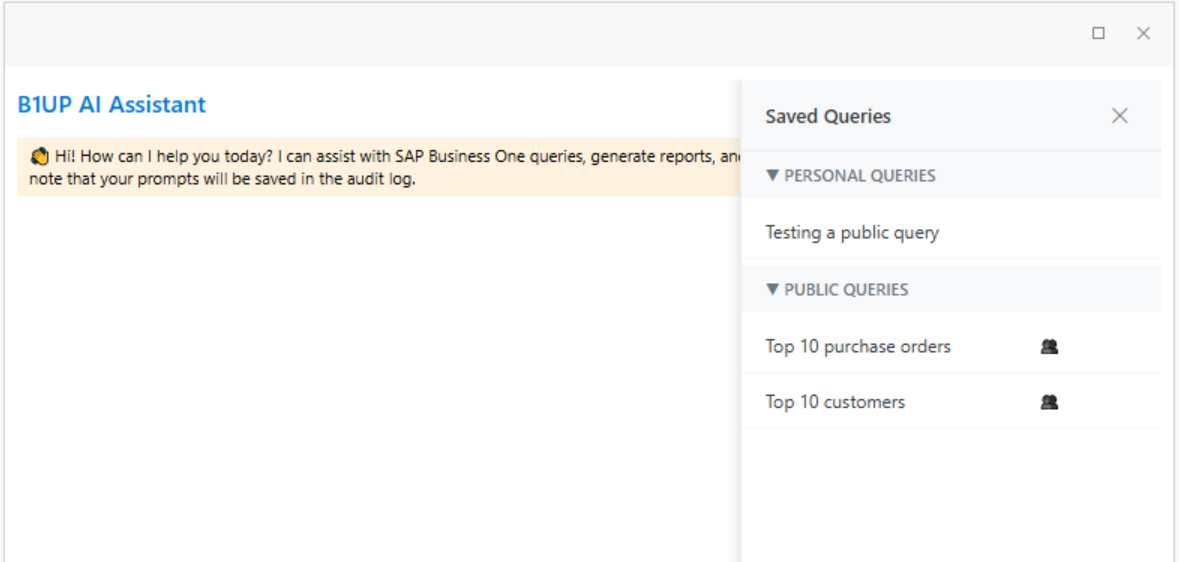Maximize the assistant window
1179x562 pixels.
(x=1098, y=33)
